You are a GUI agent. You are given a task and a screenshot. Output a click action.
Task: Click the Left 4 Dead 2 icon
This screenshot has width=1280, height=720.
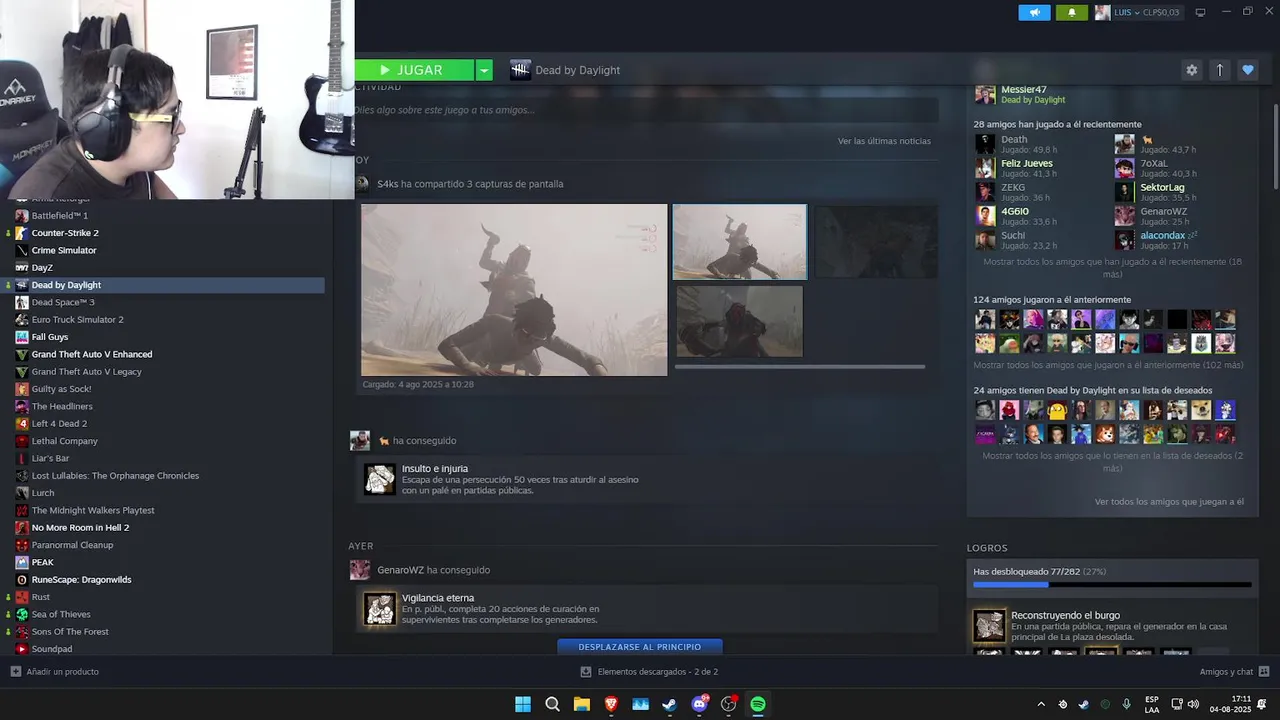click(x=22, y=424)
